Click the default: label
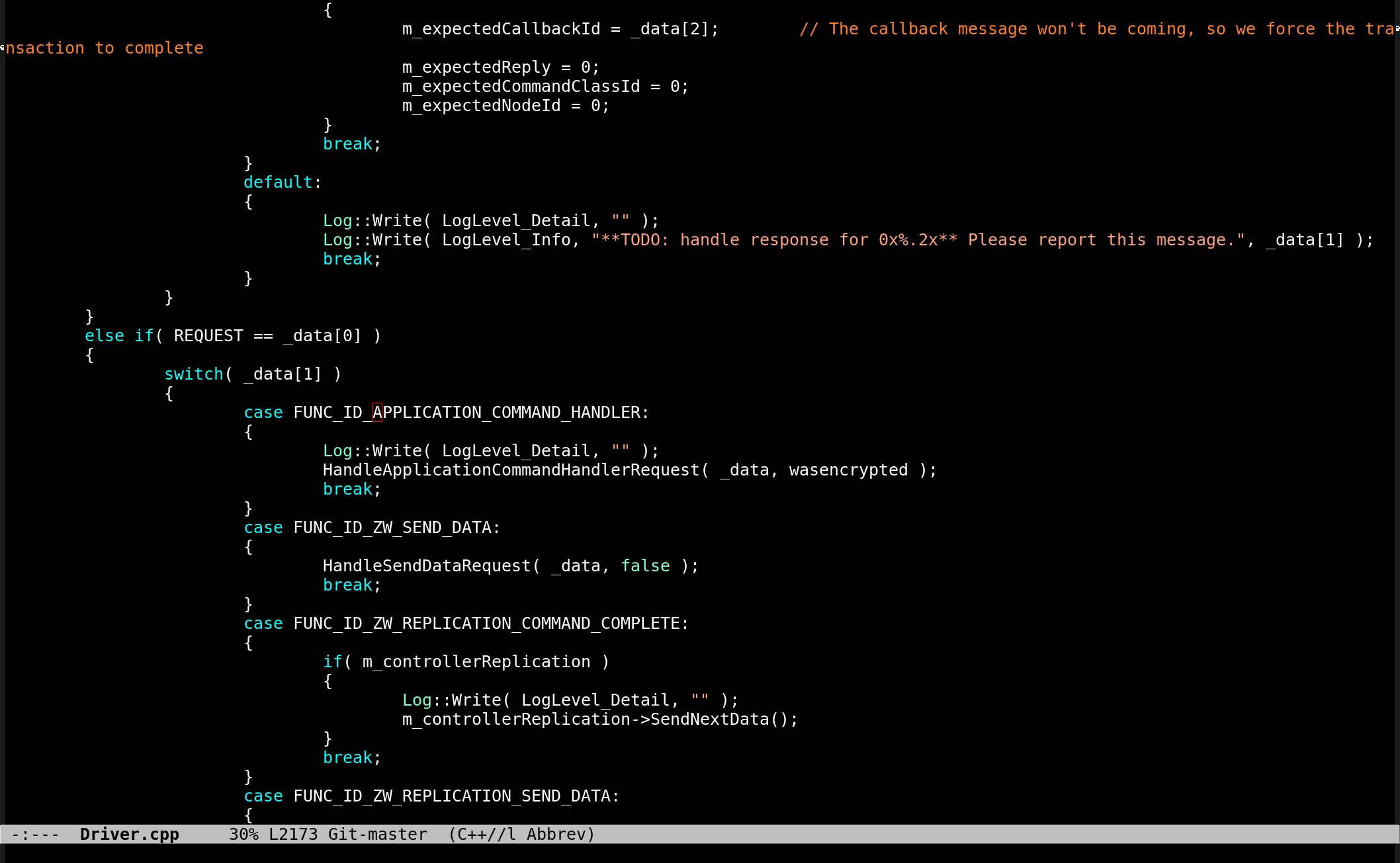1400x863 pixels. pyautogui.click(x=283, y=183)
